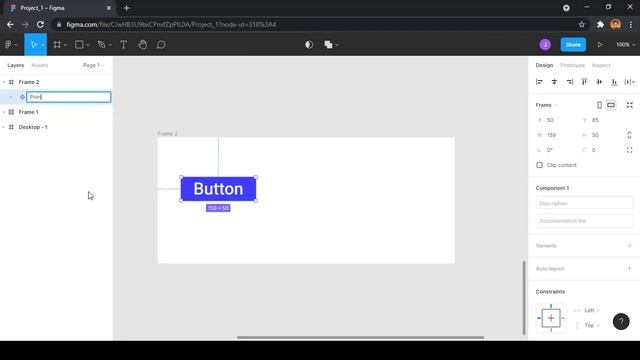
Task: Open Pen tool options dropdown arrow
Action: point(110,45)
